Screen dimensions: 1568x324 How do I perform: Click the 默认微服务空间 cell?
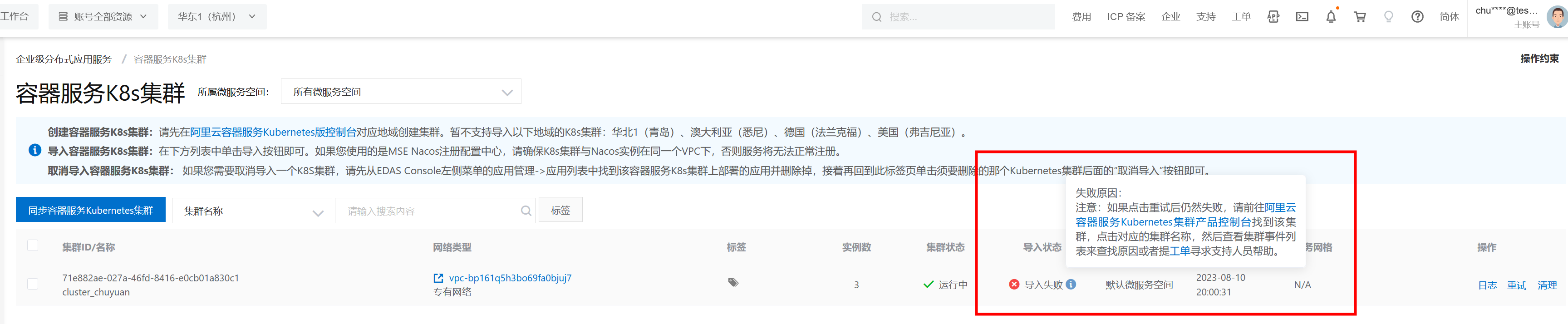(x=1139, y=285)
